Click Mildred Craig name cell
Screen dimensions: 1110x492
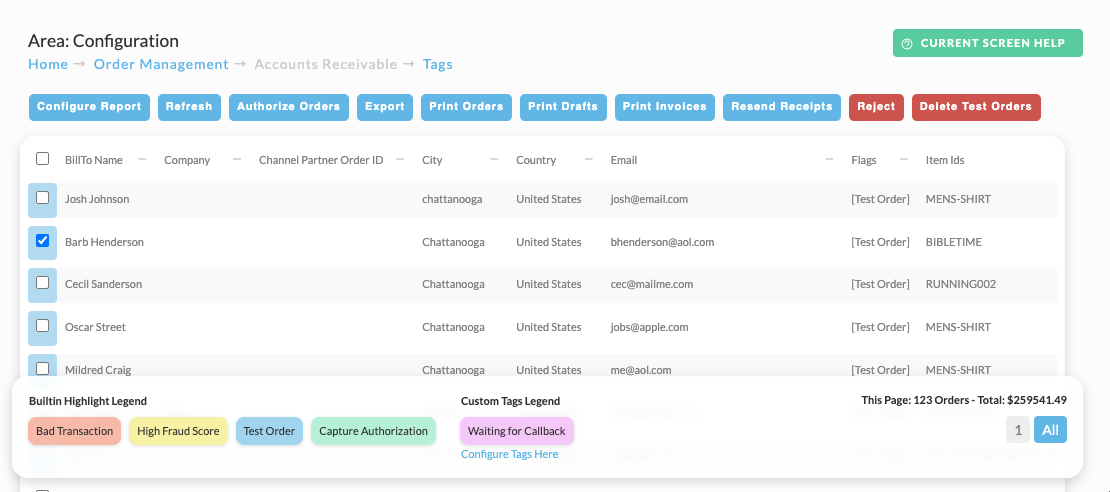click(98, 370)
